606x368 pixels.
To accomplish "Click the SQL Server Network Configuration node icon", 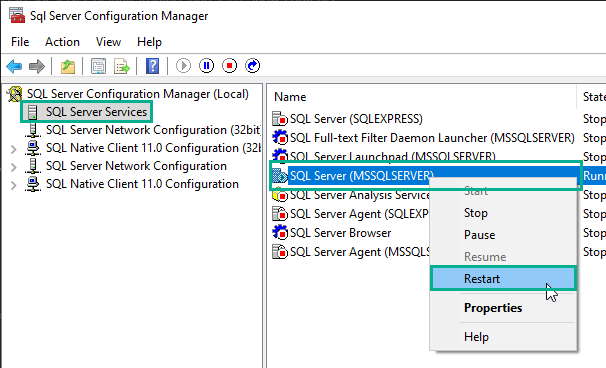I will click(x=33, y=166).
